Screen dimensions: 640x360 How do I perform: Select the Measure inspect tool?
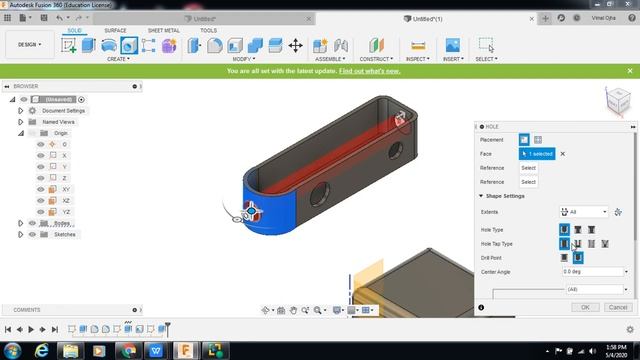click(418, 45)
